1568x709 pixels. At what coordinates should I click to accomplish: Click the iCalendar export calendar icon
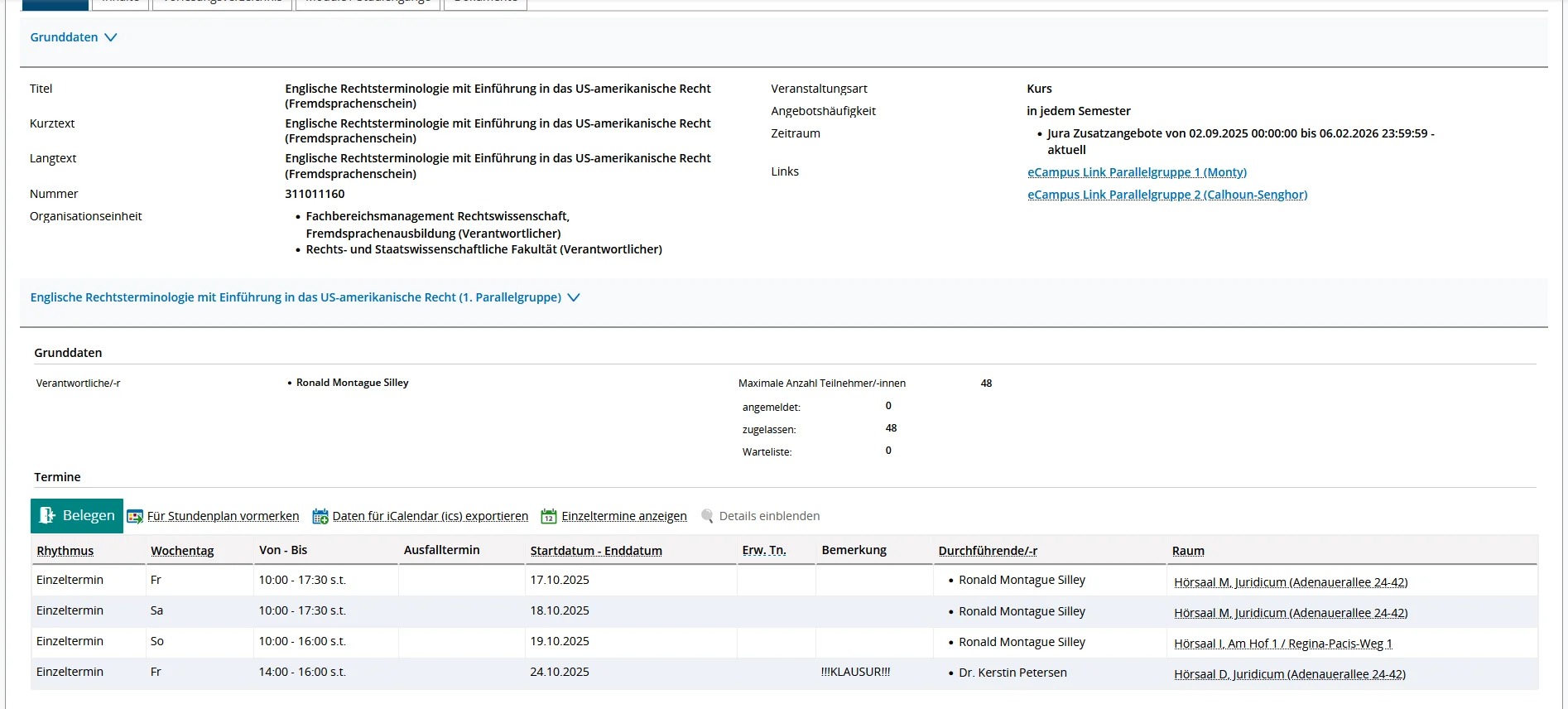320,516
